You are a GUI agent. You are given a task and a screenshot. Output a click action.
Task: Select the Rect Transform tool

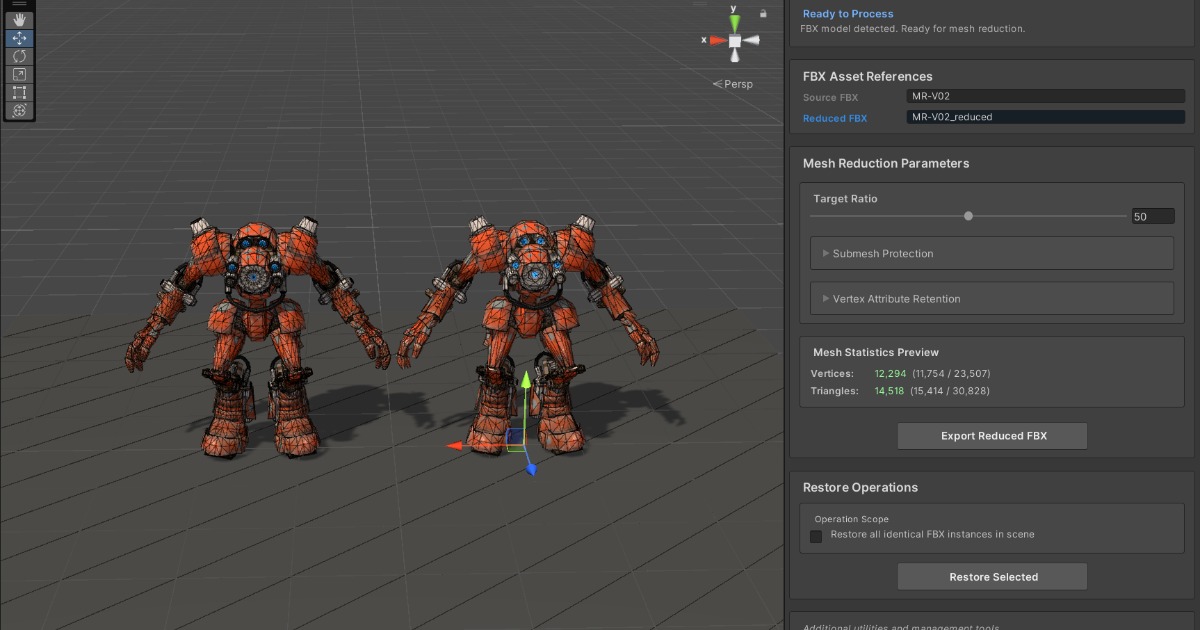tap(20, 93)
